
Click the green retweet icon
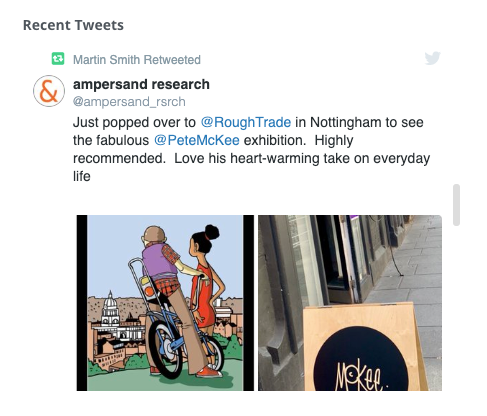pyautogui.click(x=58, y=59)
